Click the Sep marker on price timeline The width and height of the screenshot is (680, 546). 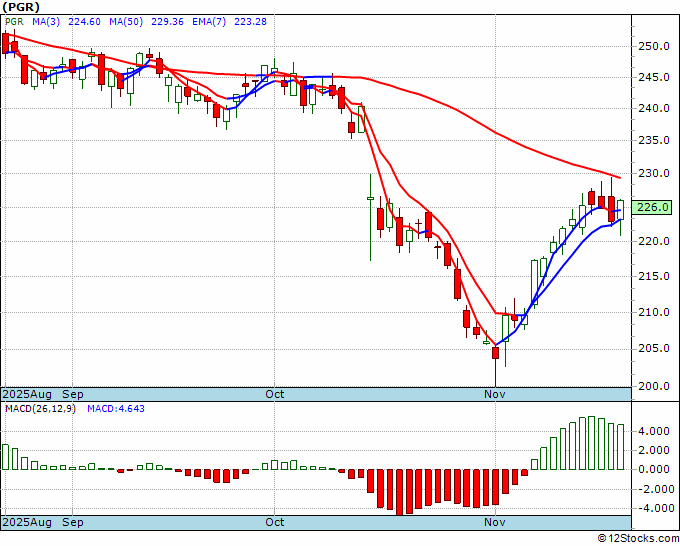[x=72, y=394]
